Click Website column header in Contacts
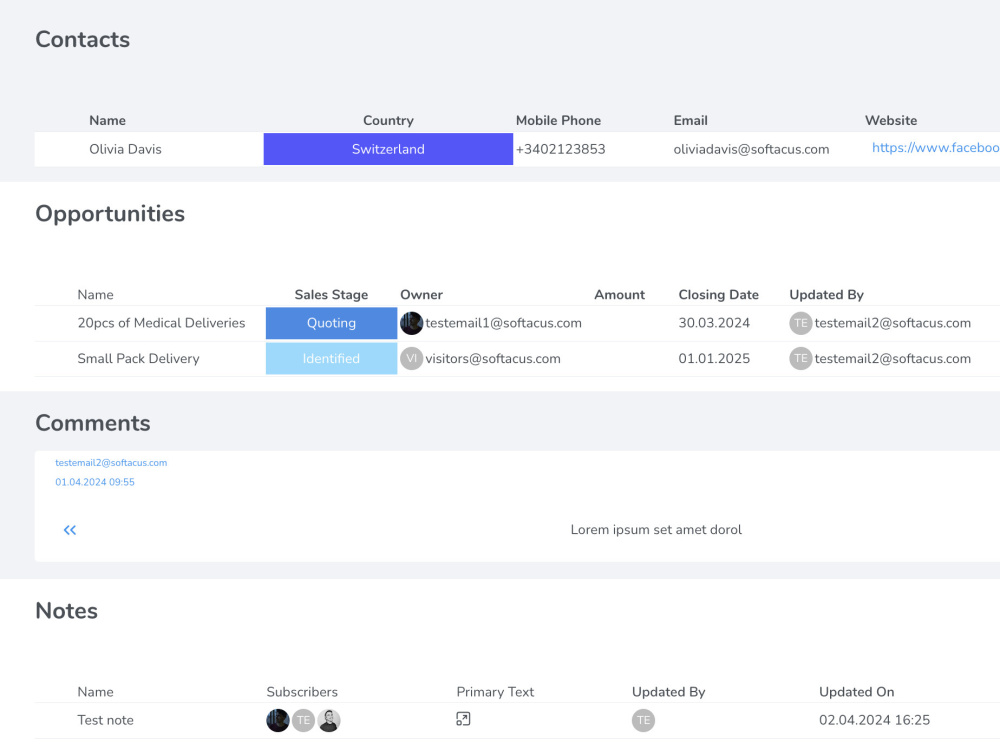The height and width of the screenshot is (750, 1000). click(891, 121)
